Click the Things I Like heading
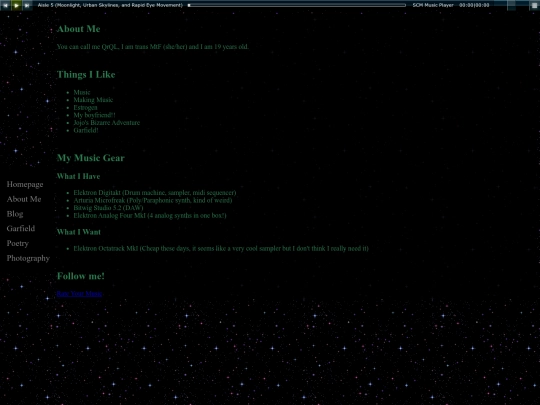540x405 pixels. point(86,74)
